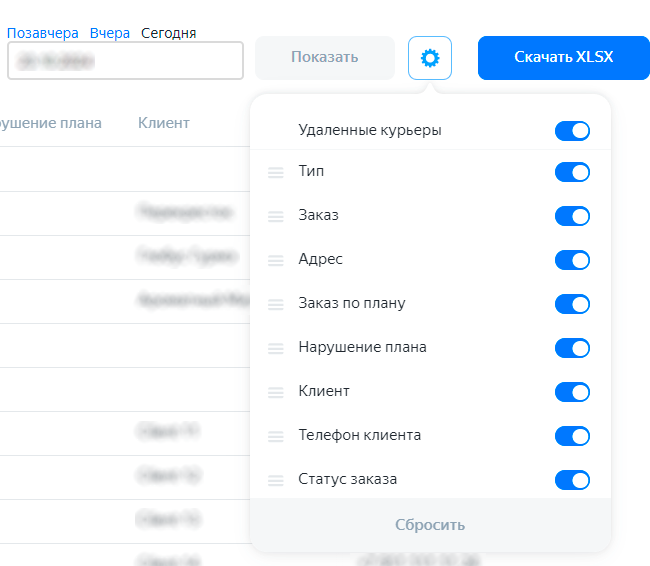Switch off Статус заказа toggle
Image resolution: width=650 pixels, height=566 pixels.
[572, 480]
